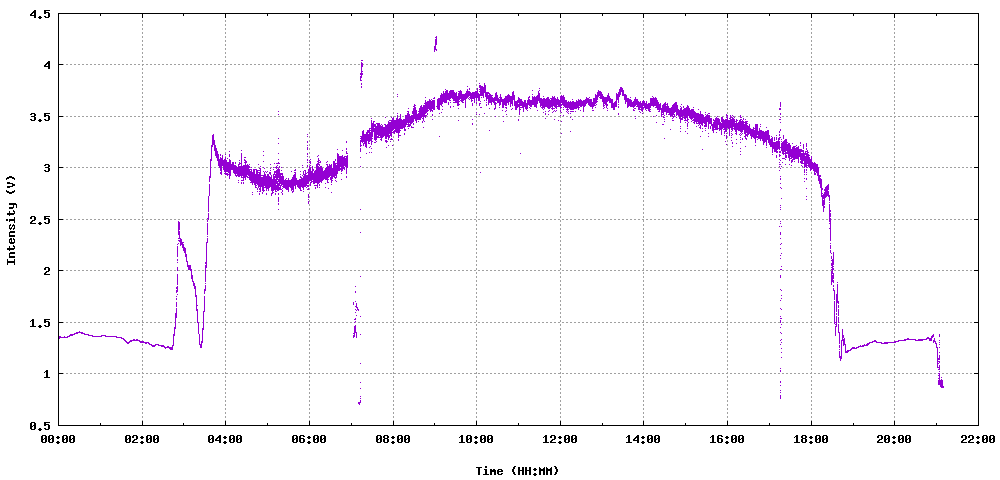Click the 'Intensity (V)' y-axis title

tap(11, 219)
